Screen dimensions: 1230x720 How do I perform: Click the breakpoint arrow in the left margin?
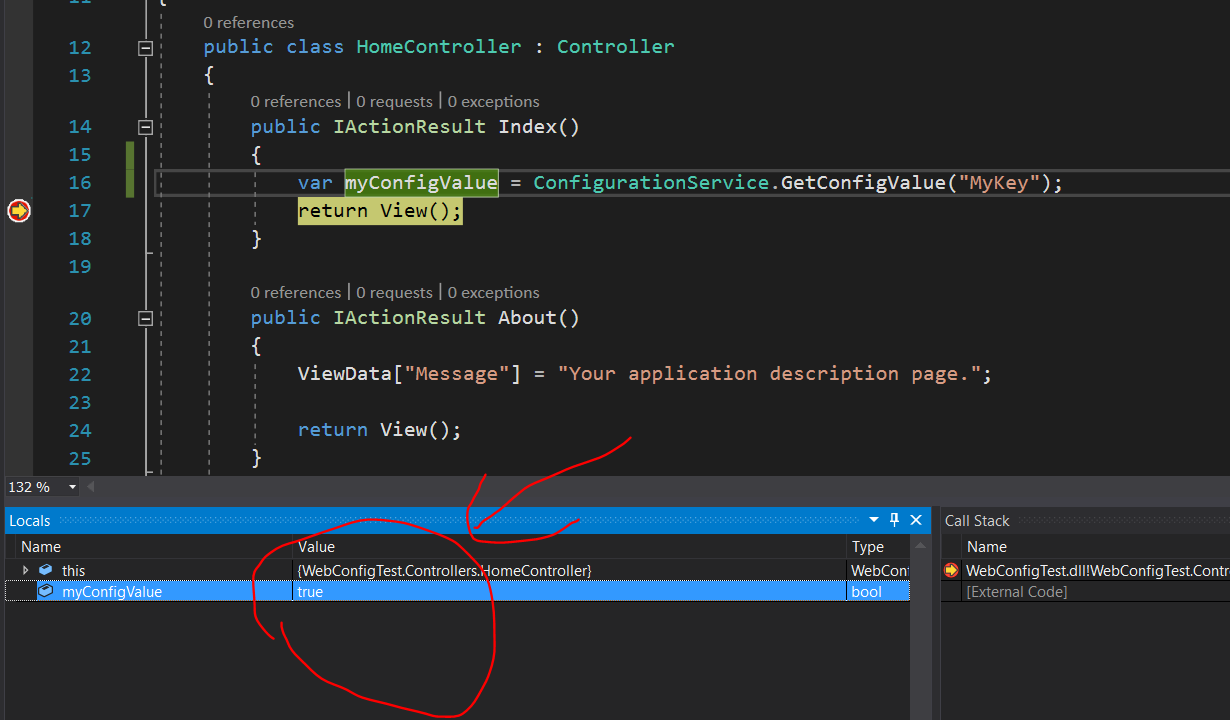click(18, 211)
